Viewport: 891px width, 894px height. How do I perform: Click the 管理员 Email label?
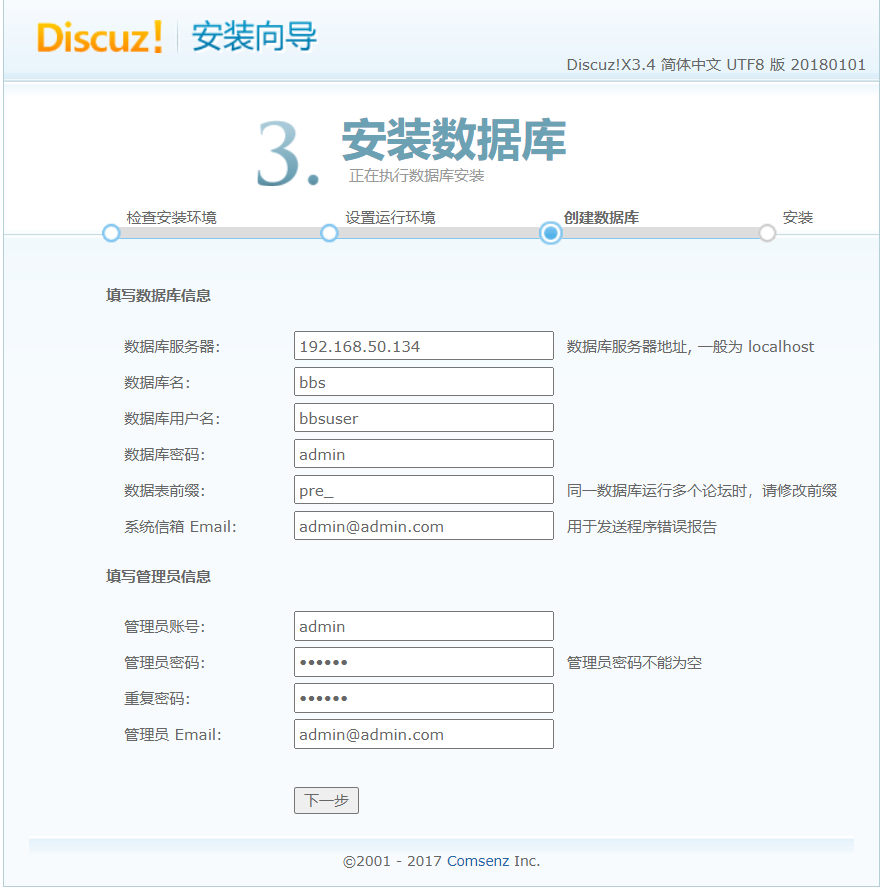[173, 734]
